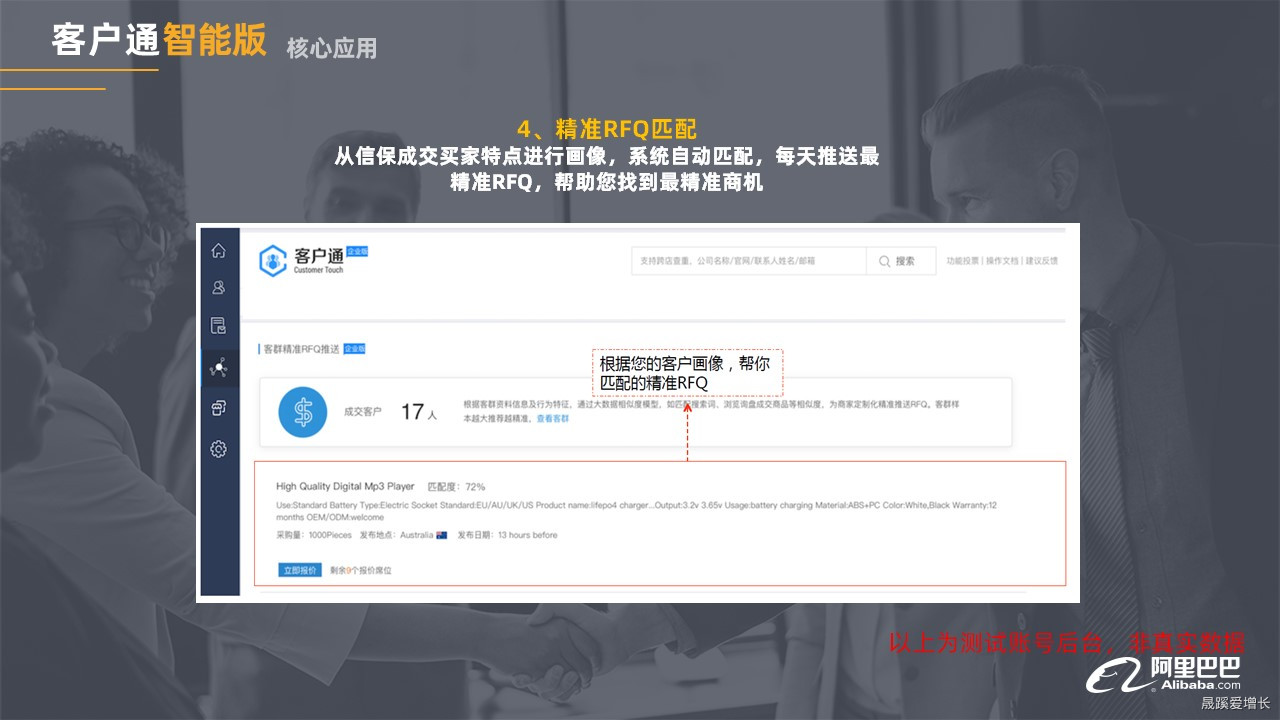Click the 发布日期: 13 hours before text
1280x720 pixels.
point(507,535)
